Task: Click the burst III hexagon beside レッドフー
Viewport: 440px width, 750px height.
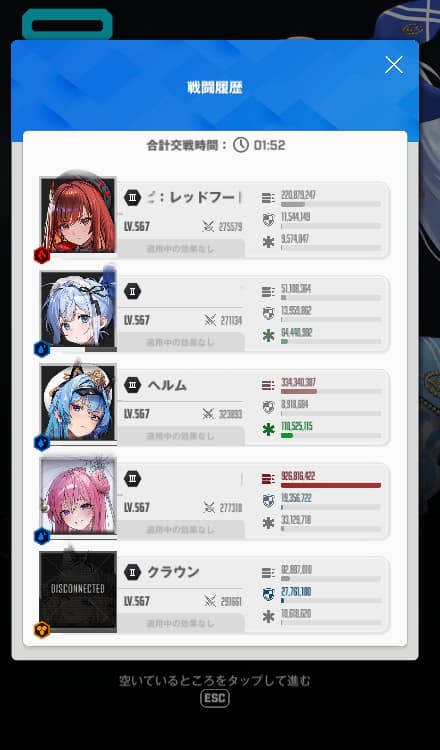Action: pos(132,197)
